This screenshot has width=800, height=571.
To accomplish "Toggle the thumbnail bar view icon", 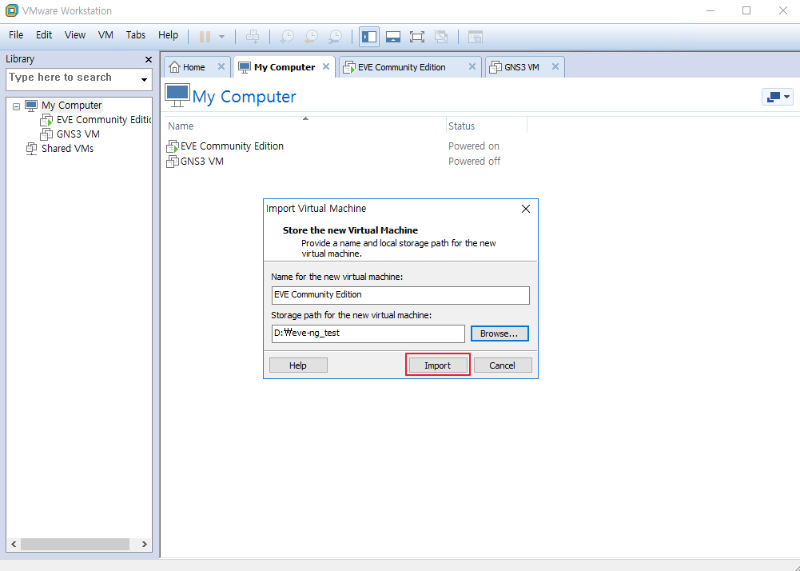I will (x=393, y=36).
